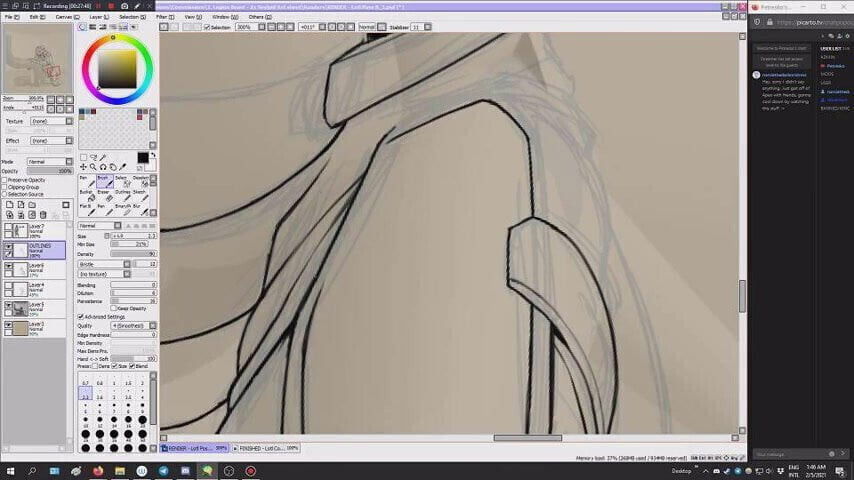This screenshot has width=854, height=480.
Task: Toggle pressure Size checkbox
Action: 114,366
